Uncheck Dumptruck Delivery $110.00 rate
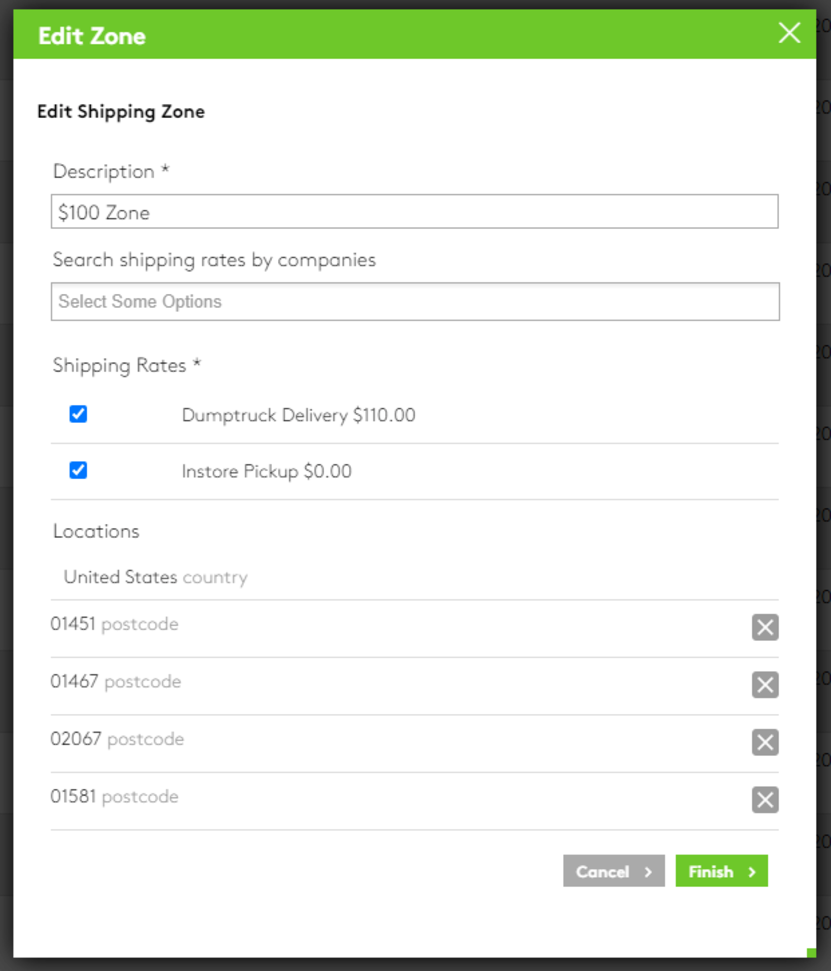Image resolution: width=831 pixels, height=971 pixels. [78, 414]
